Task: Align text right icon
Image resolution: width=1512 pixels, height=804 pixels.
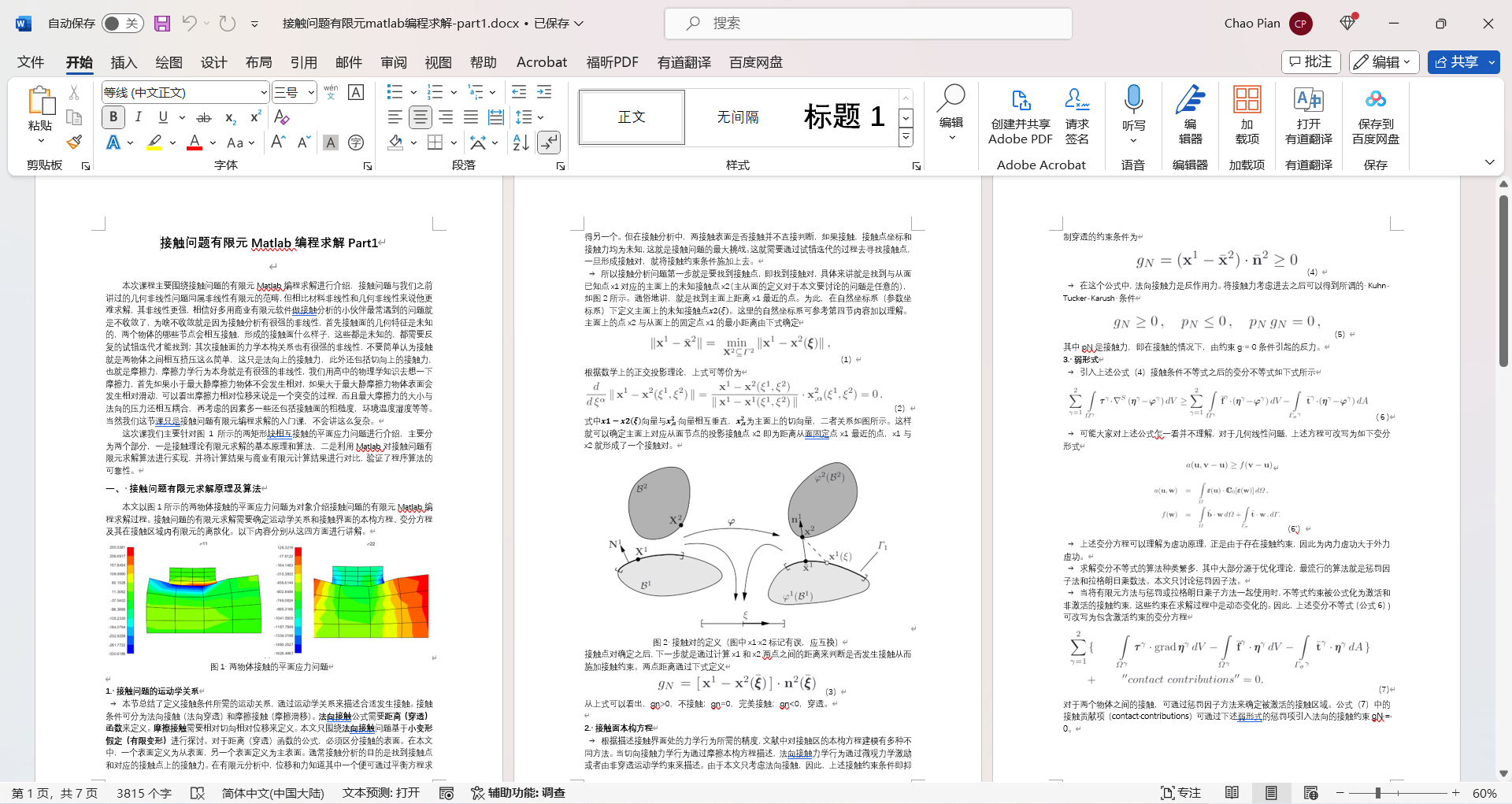Action: [446, 117]
